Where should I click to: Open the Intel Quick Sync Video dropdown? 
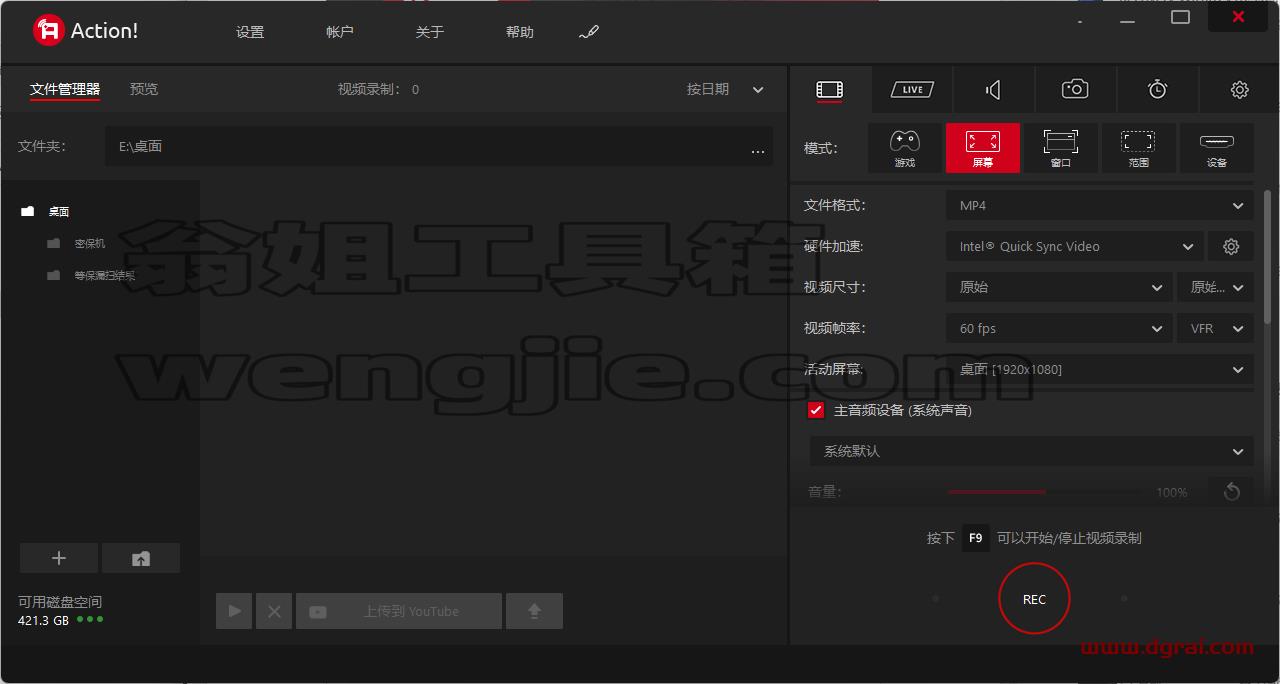pos(1075,246)
